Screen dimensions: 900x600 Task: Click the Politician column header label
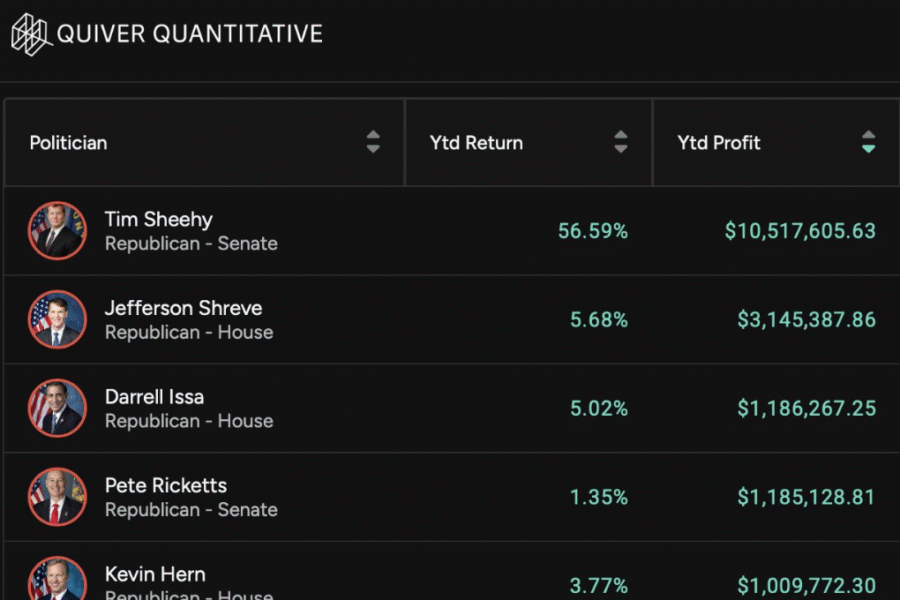[68, 143]
